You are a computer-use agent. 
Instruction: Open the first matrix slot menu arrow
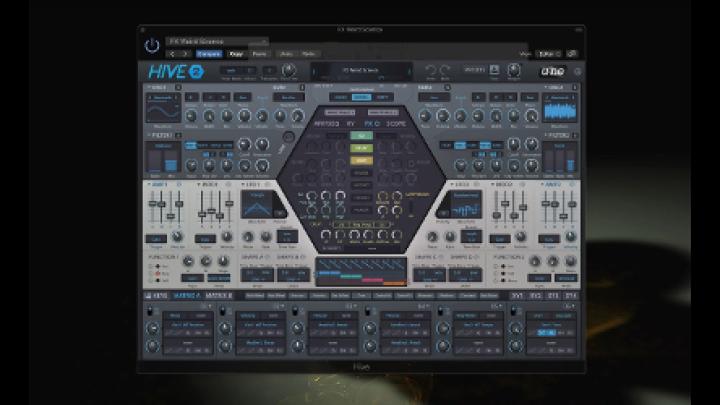point(210,306)
